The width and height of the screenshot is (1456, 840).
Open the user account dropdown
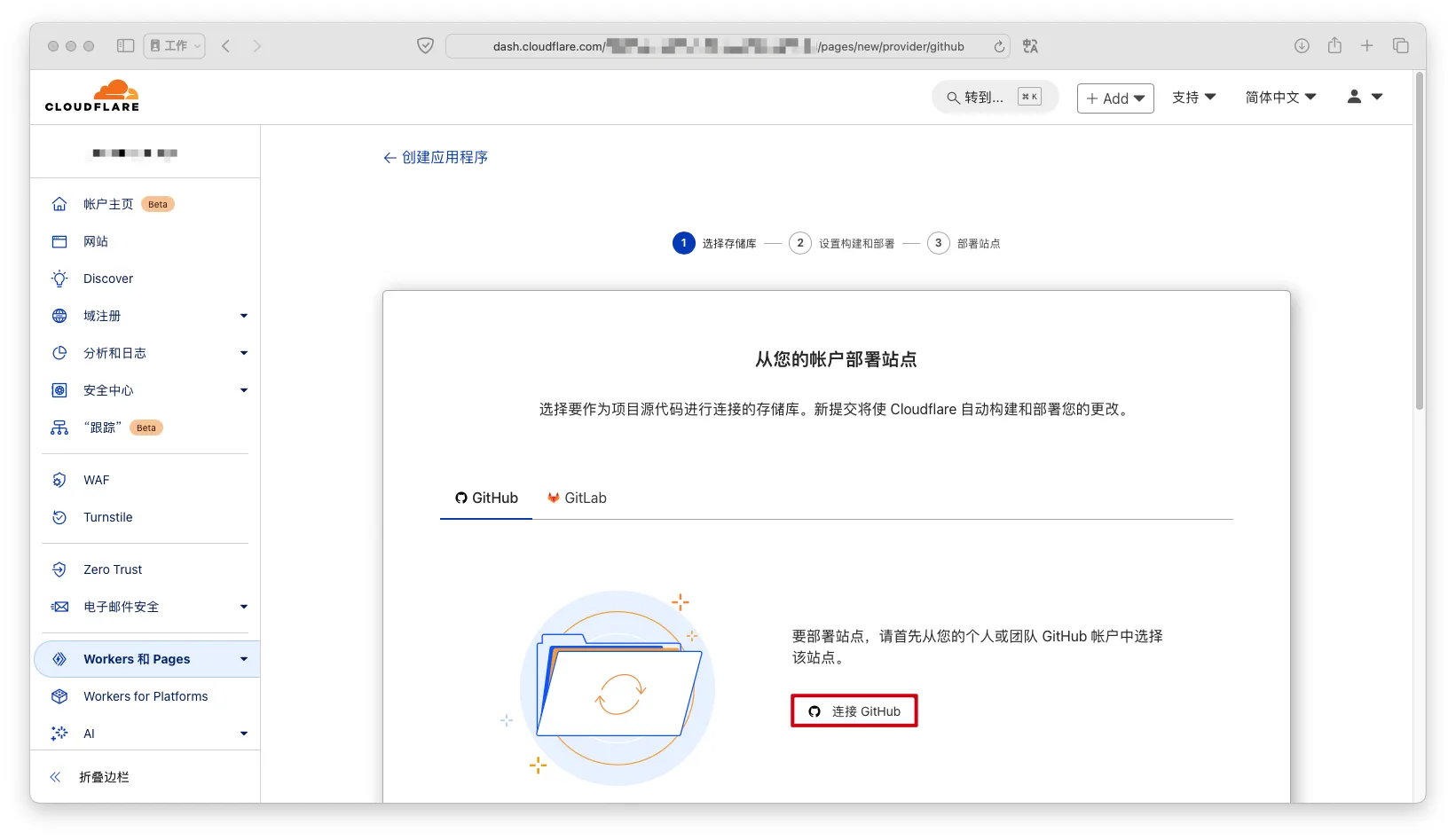pyautogui.click(x=1365, y=97)
